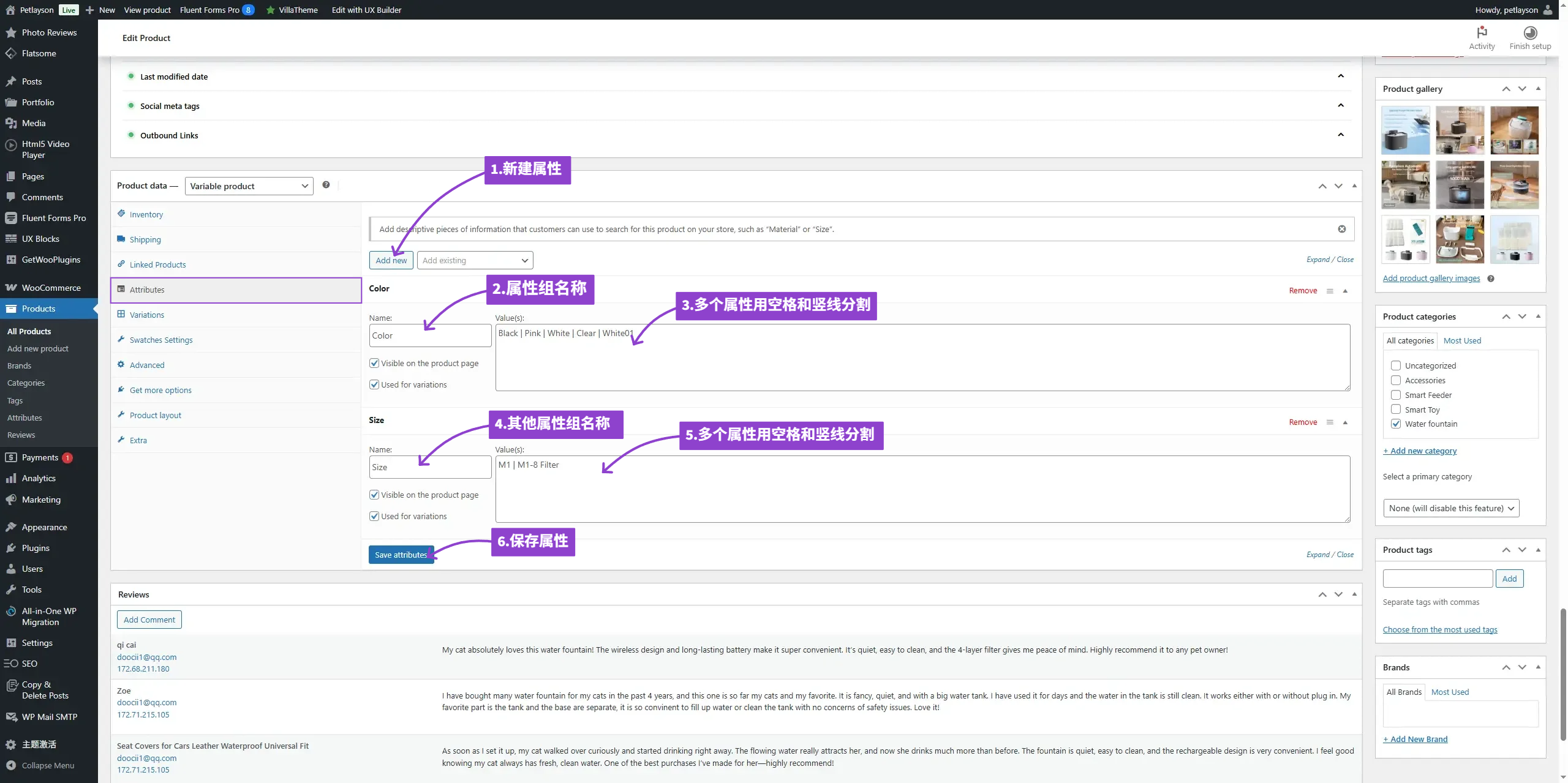The height and width of the screenshot is (783, 1568).
Task: Open the primary category select dropdown
Action: pos(1450,509)
